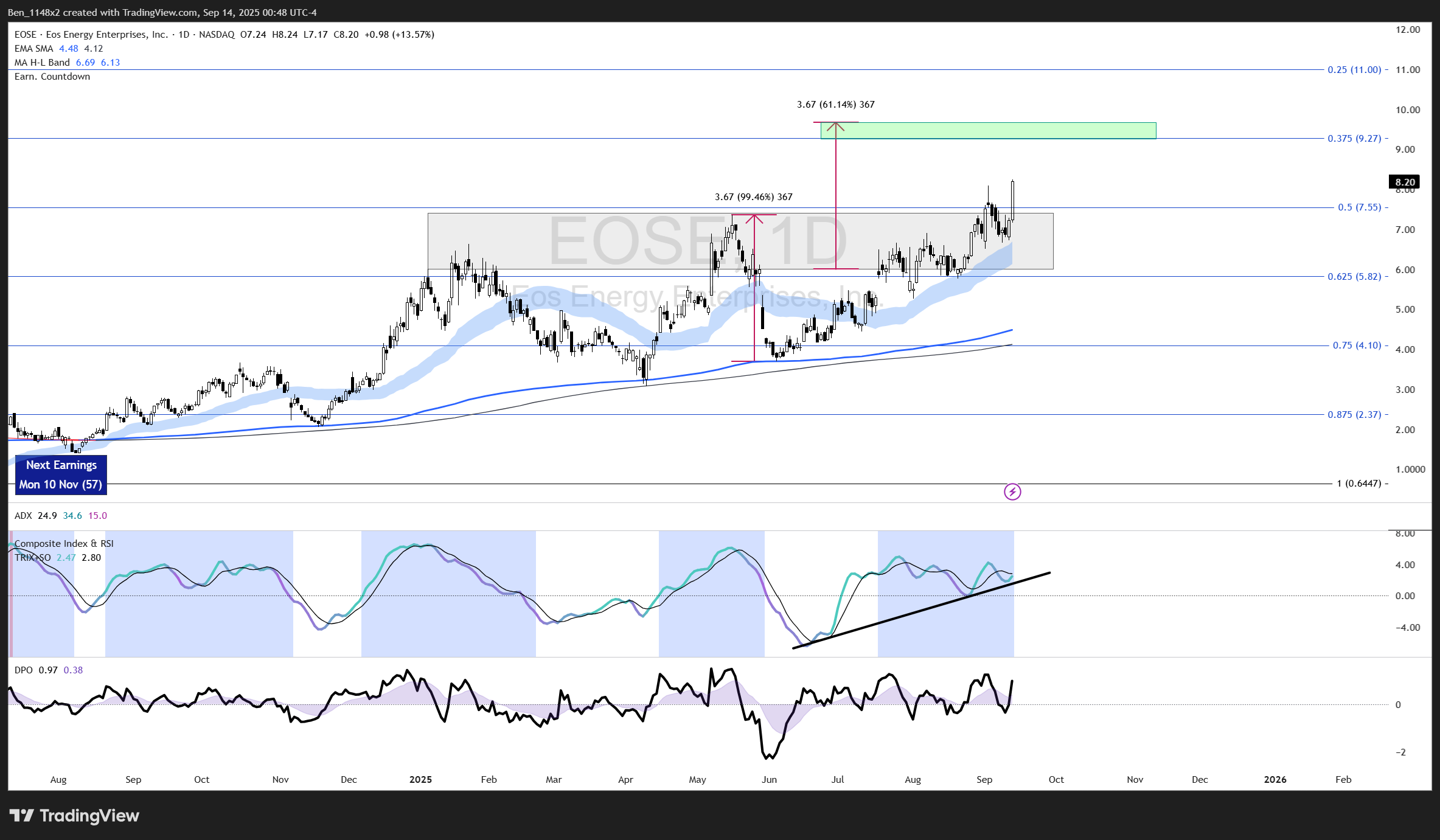The image size is (1440, 840).
Task: Click the 2026 label on time axis
Action: 1275,780
